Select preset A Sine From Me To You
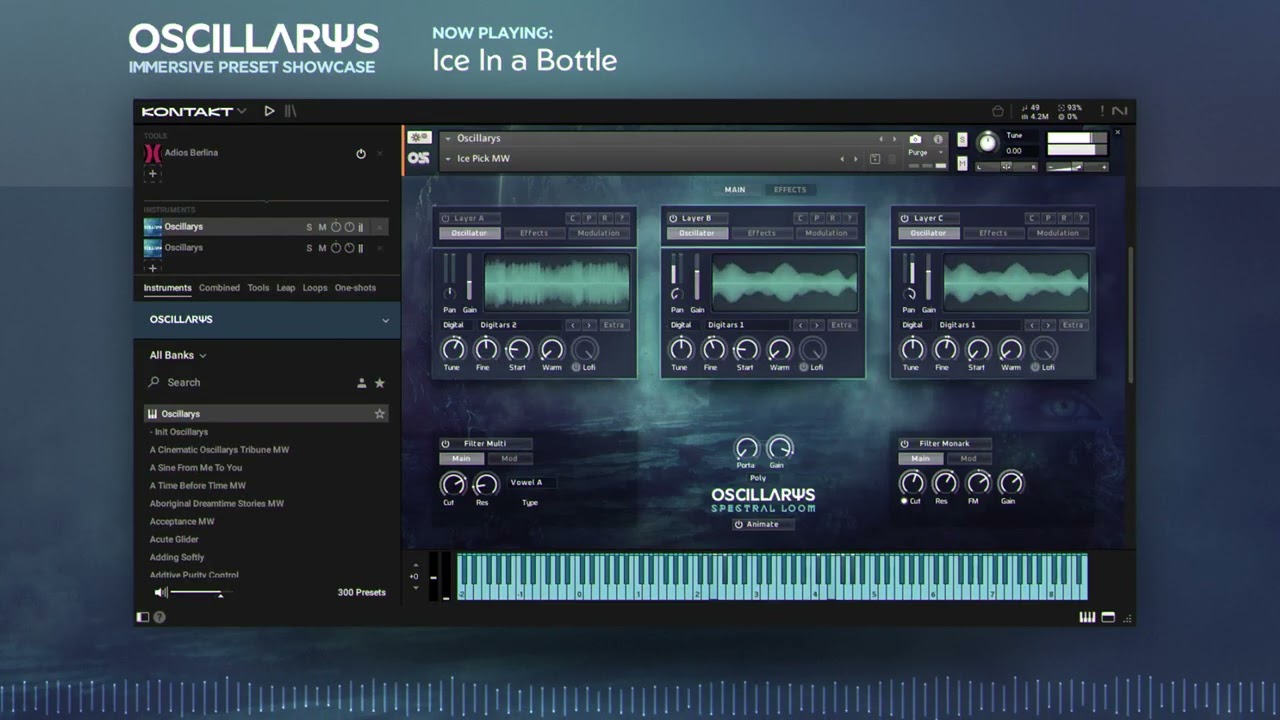 (x=196, y=468)
